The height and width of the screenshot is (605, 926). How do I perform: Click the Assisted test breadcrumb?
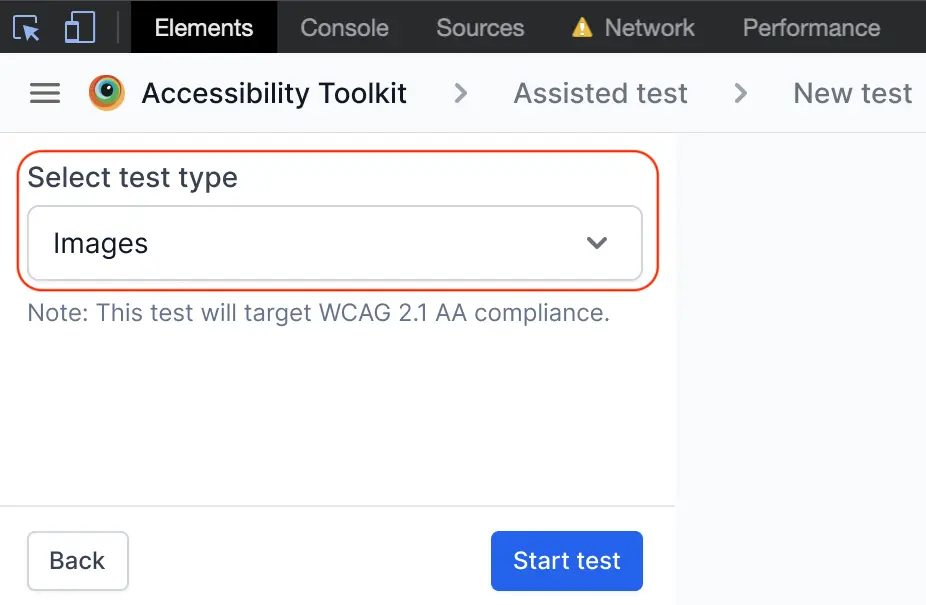tap(600, 93)
